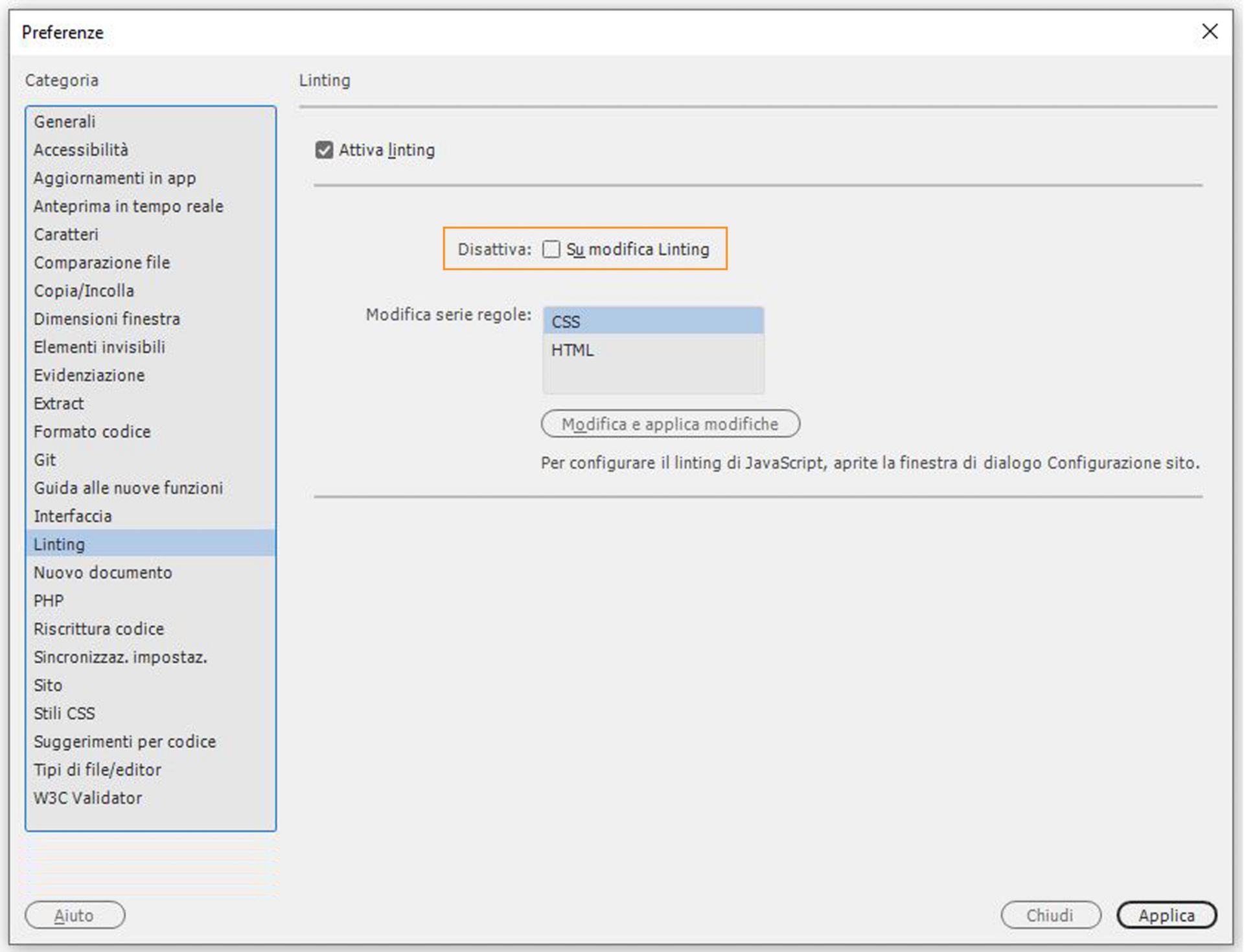Uncheck the Attiva linting checkbox
Image resolution: width=1244 pixels, height=952 pixels.
pyautogui.click(x=324, y=150)
